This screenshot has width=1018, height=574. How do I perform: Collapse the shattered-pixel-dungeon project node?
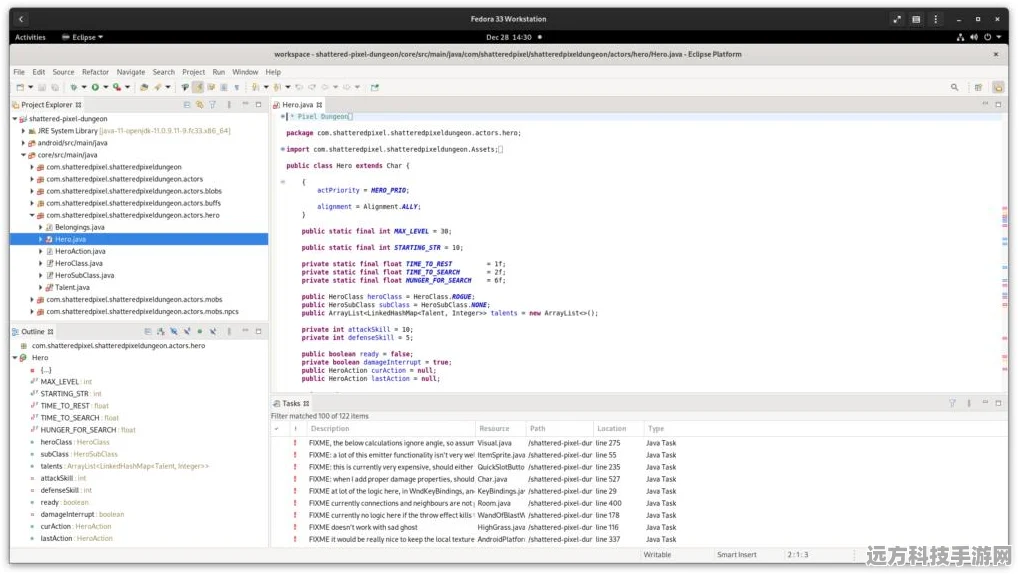(x=15, y=119)
